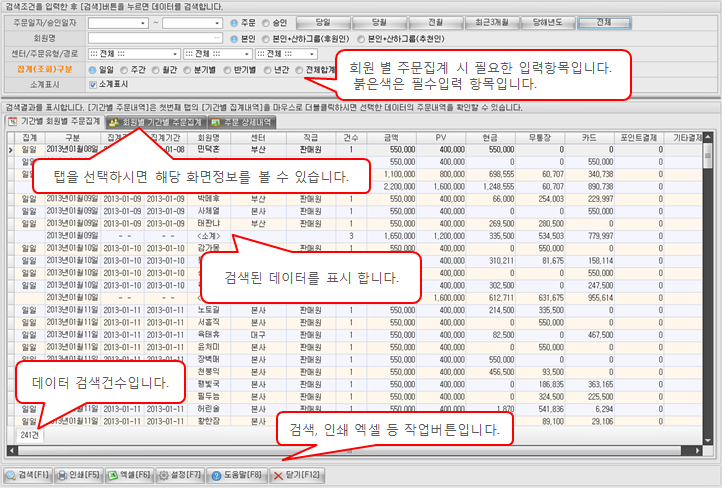Viewport: 722px width, 489px height.
Task: Select the 승인 date radio button
Action: [x=266, y=23]
